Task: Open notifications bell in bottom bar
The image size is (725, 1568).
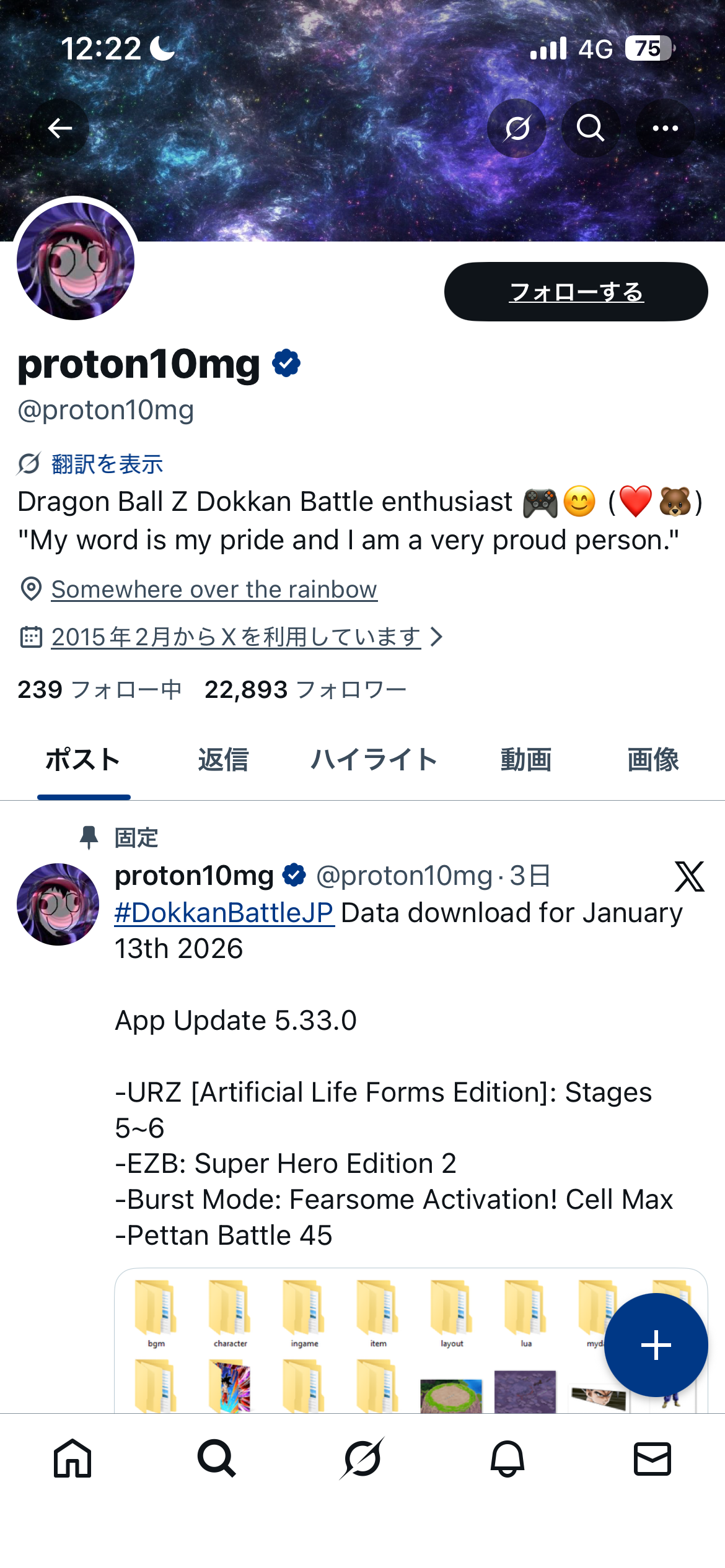Action: 507,1458
